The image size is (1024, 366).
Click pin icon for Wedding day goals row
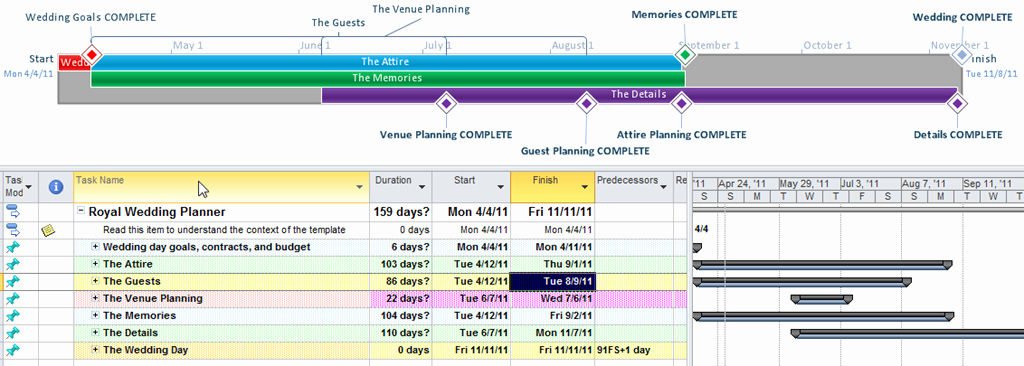(13, 247)
